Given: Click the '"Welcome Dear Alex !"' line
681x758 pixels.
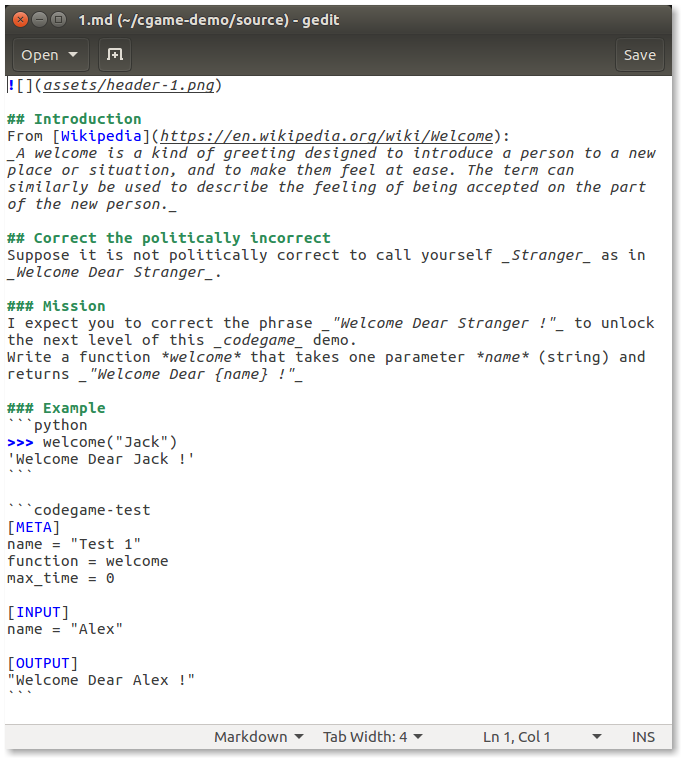Looking at the screenshot, I should (x=101, y=680).
